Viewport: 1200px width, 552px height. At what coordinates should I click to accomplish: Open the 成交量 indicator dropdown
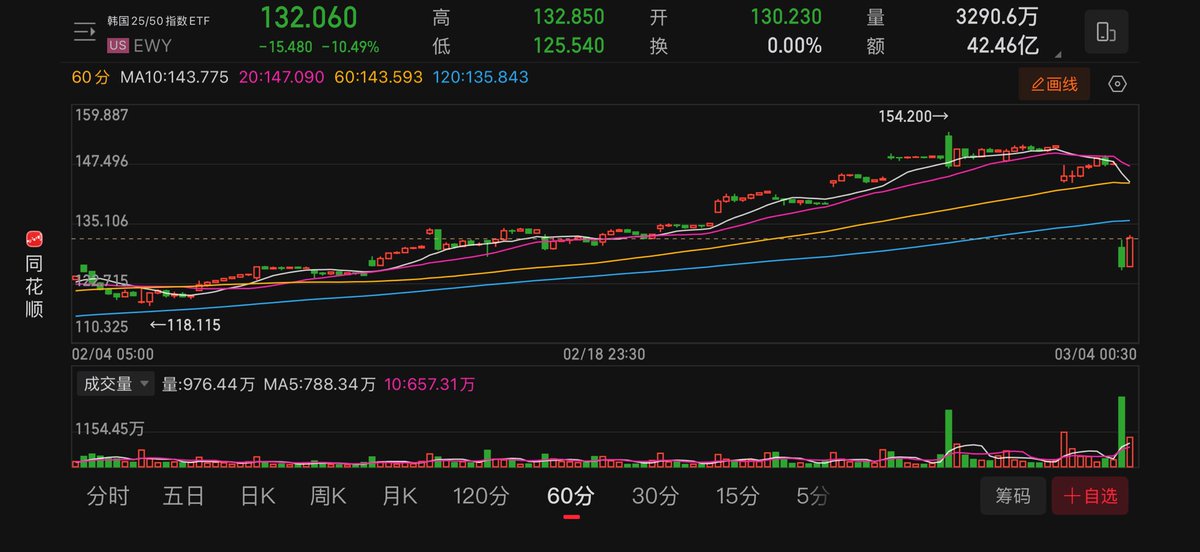coord(116,383)
